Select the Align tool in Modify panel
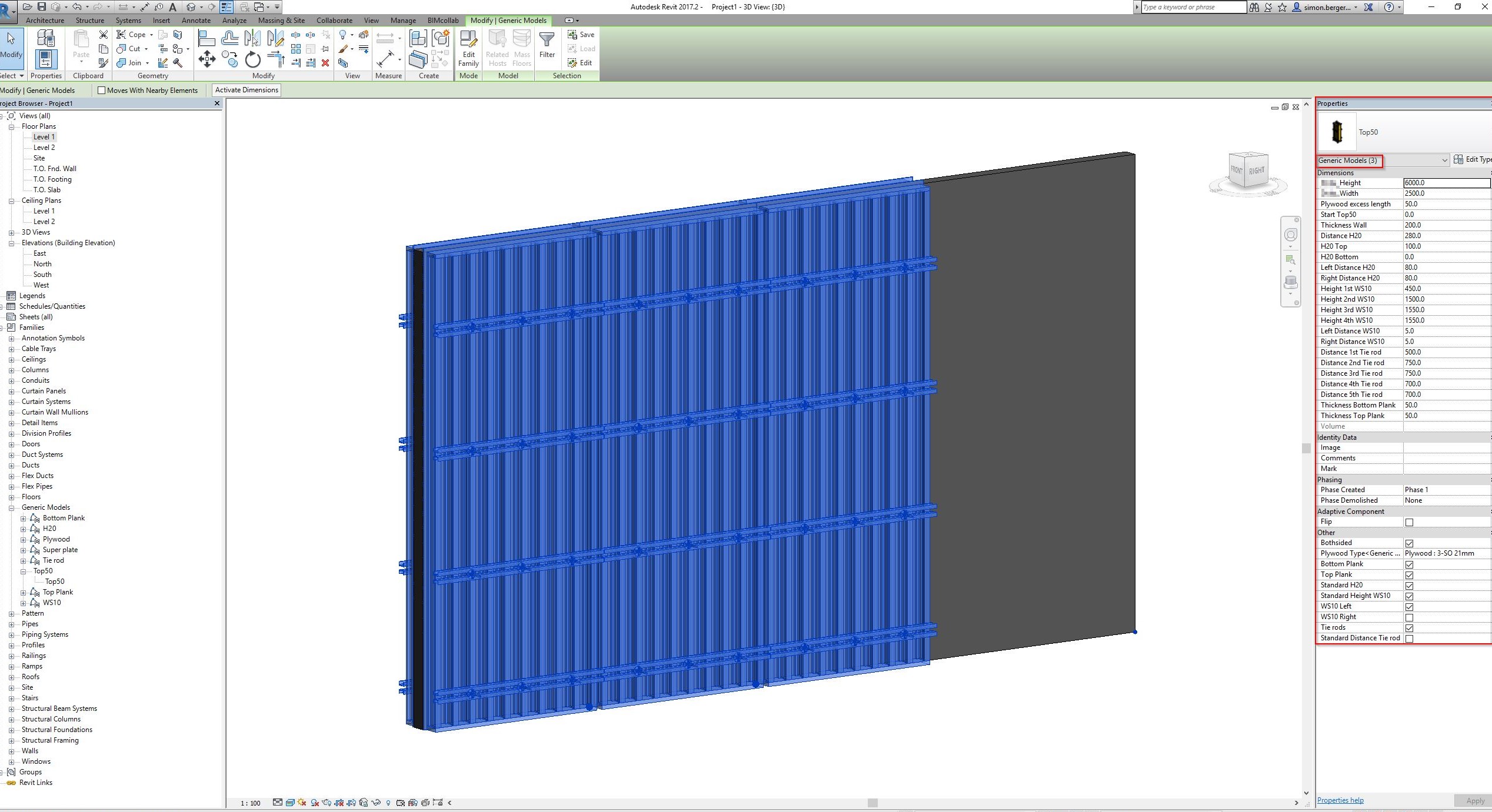1492x812 pixels. pyautogui.click(x=207, y=36)
